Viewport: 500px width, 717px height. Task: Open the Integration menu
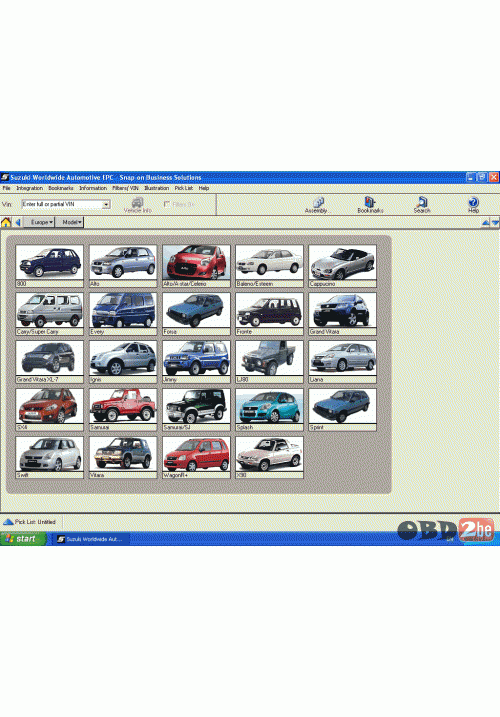(x=29, y=188)
